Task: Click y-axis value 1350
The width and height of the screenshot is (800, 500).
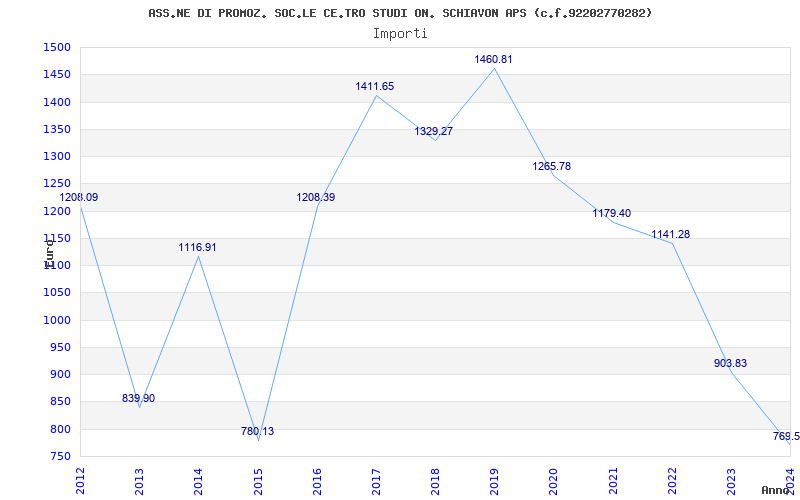Action: [57, 130]
